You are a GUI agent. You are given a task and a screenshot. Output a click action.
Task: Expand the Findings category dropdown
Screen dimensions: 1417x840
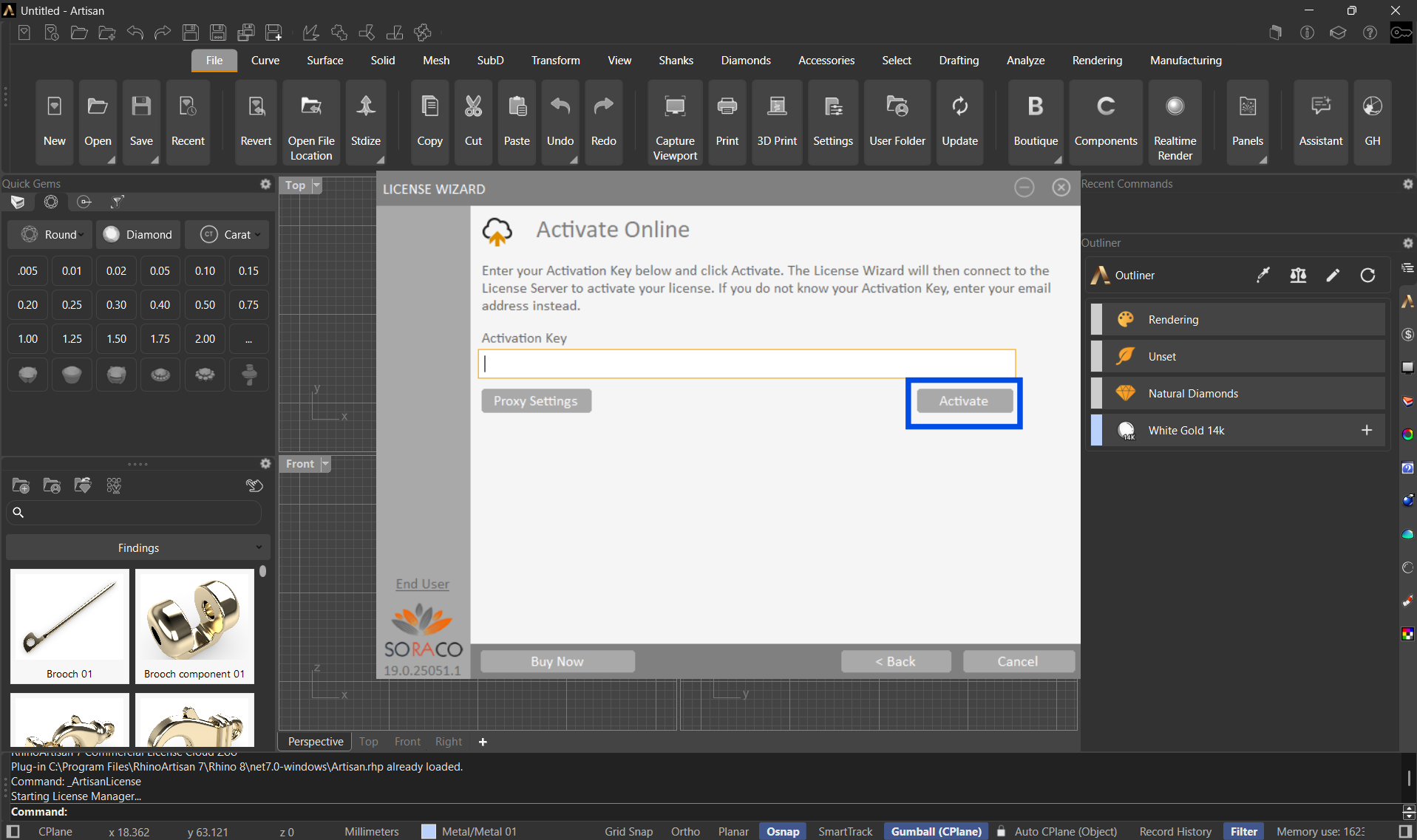click(x=138, y=547)
